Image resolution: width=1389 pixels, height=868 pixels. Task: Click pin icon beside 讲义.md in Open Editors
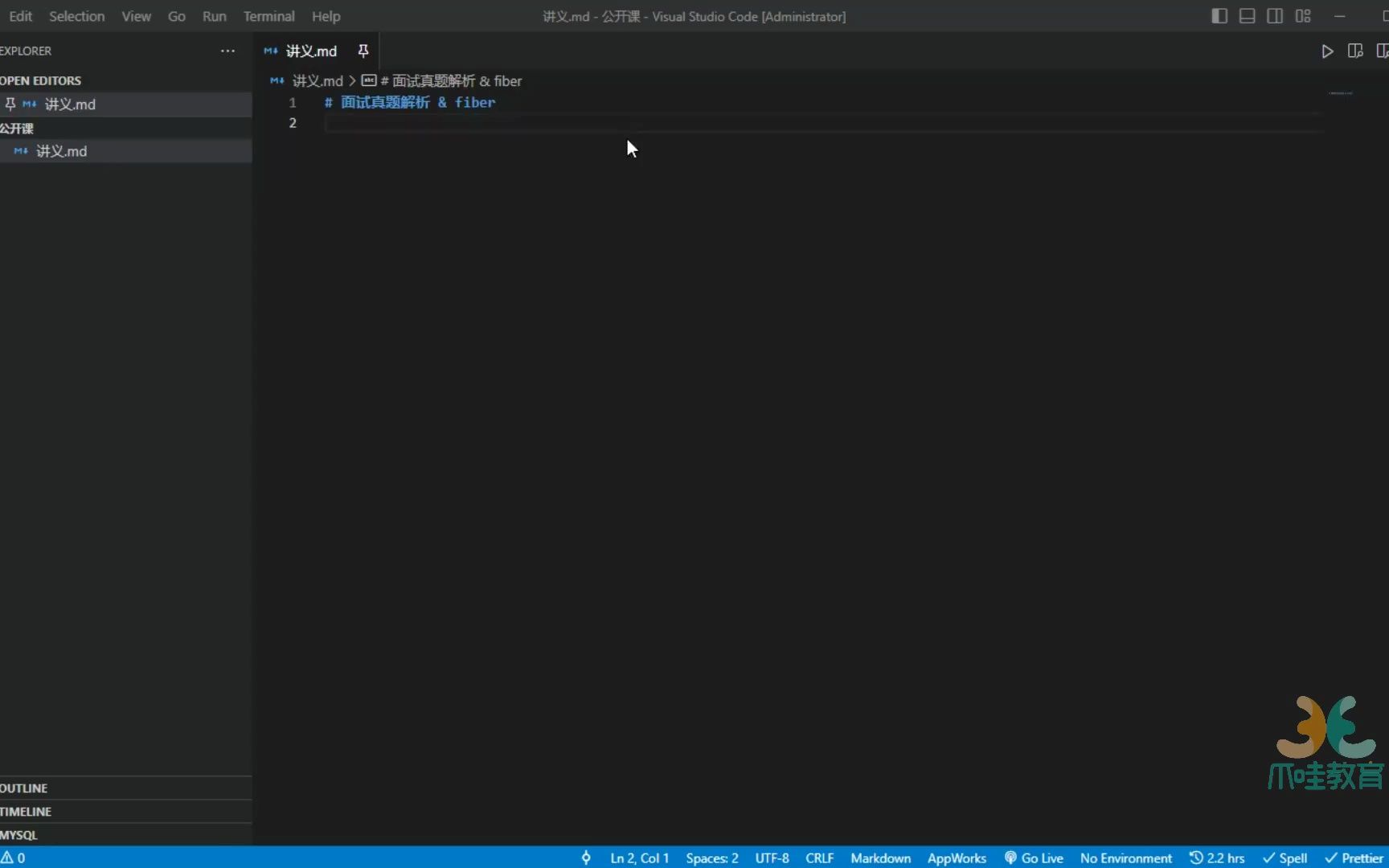pyautogui.click(x=10, y=104)
